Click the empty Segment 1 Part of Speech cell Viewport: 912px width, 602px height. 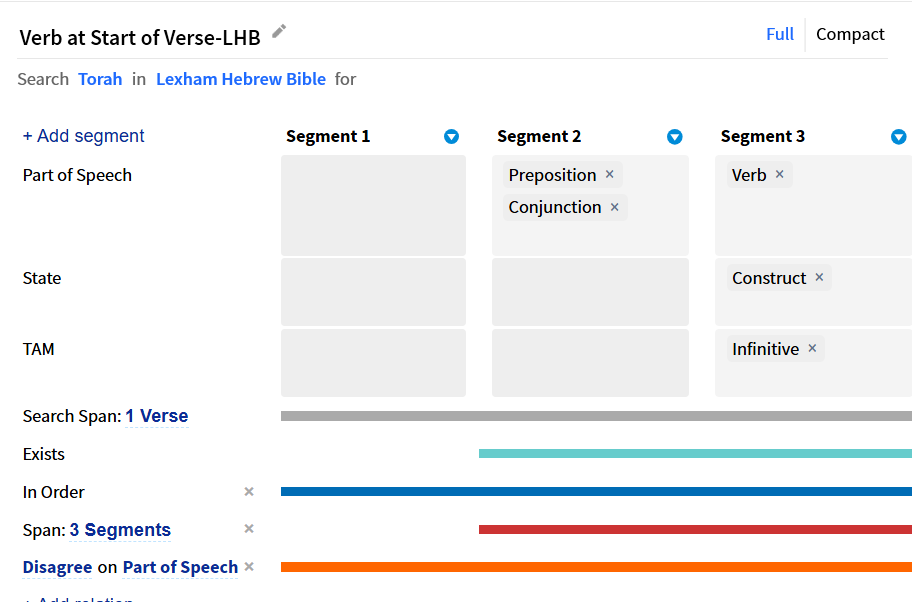[373, 205]
